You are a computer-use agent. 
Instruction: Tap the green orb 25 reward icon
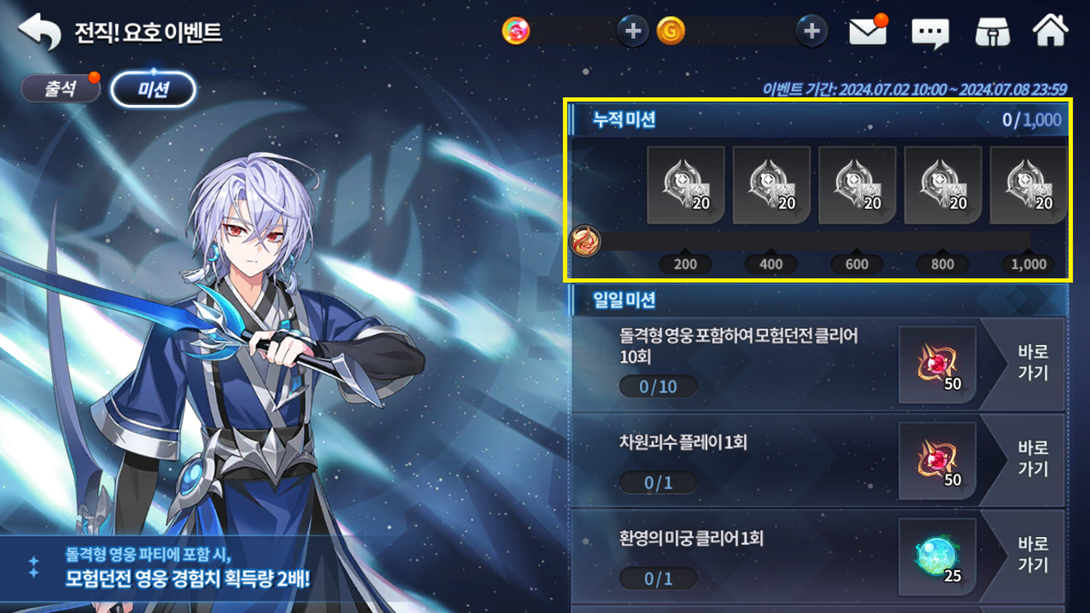[x=938, y=557]
